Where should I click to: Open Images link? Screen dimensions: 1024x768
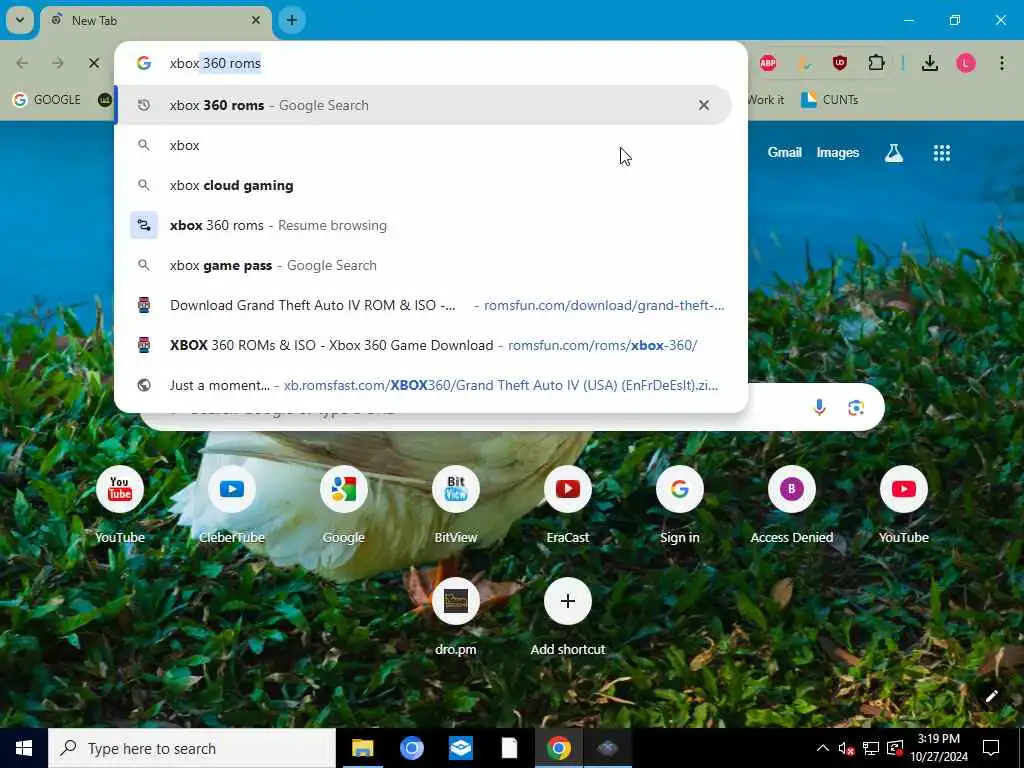837,153
